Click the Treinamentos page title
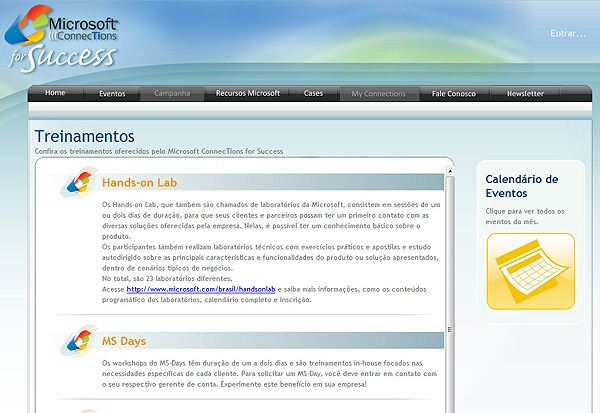This screenshot has height=413, width=600. click(85, 136)
